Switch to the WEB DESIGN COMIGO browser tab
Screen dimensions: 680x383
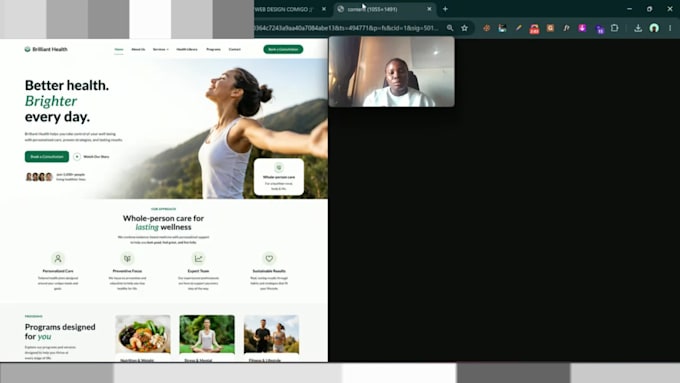pyautogui.click(x=284, y=9)
